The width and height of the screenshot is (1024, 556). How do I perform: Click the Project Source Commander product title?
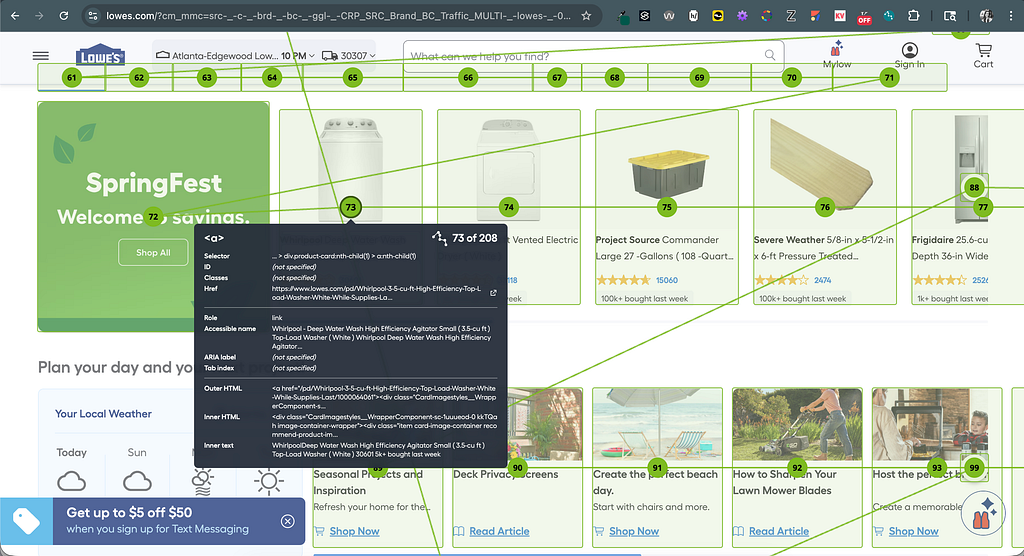[x=663, y=248]
